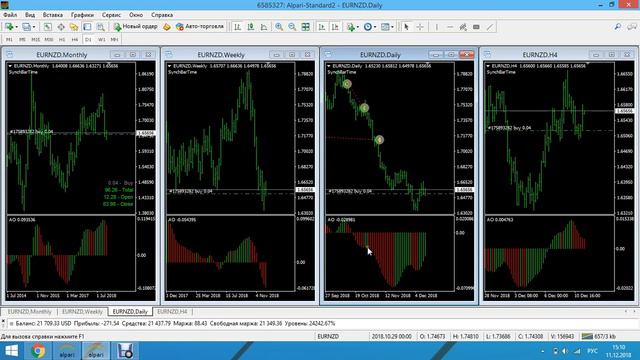Show the Market Watch window
Image resolution: width=640 pixels, height=360 pixels.
[x=47, y=27]
